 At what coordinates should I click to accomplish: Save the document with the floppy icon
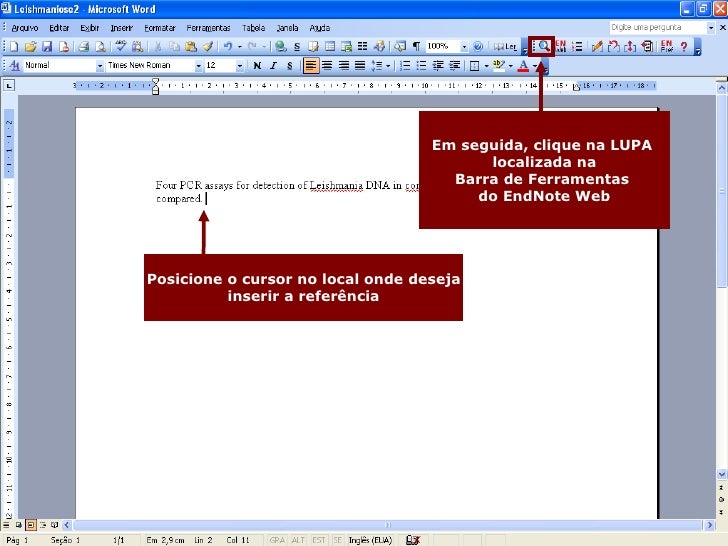47,46
